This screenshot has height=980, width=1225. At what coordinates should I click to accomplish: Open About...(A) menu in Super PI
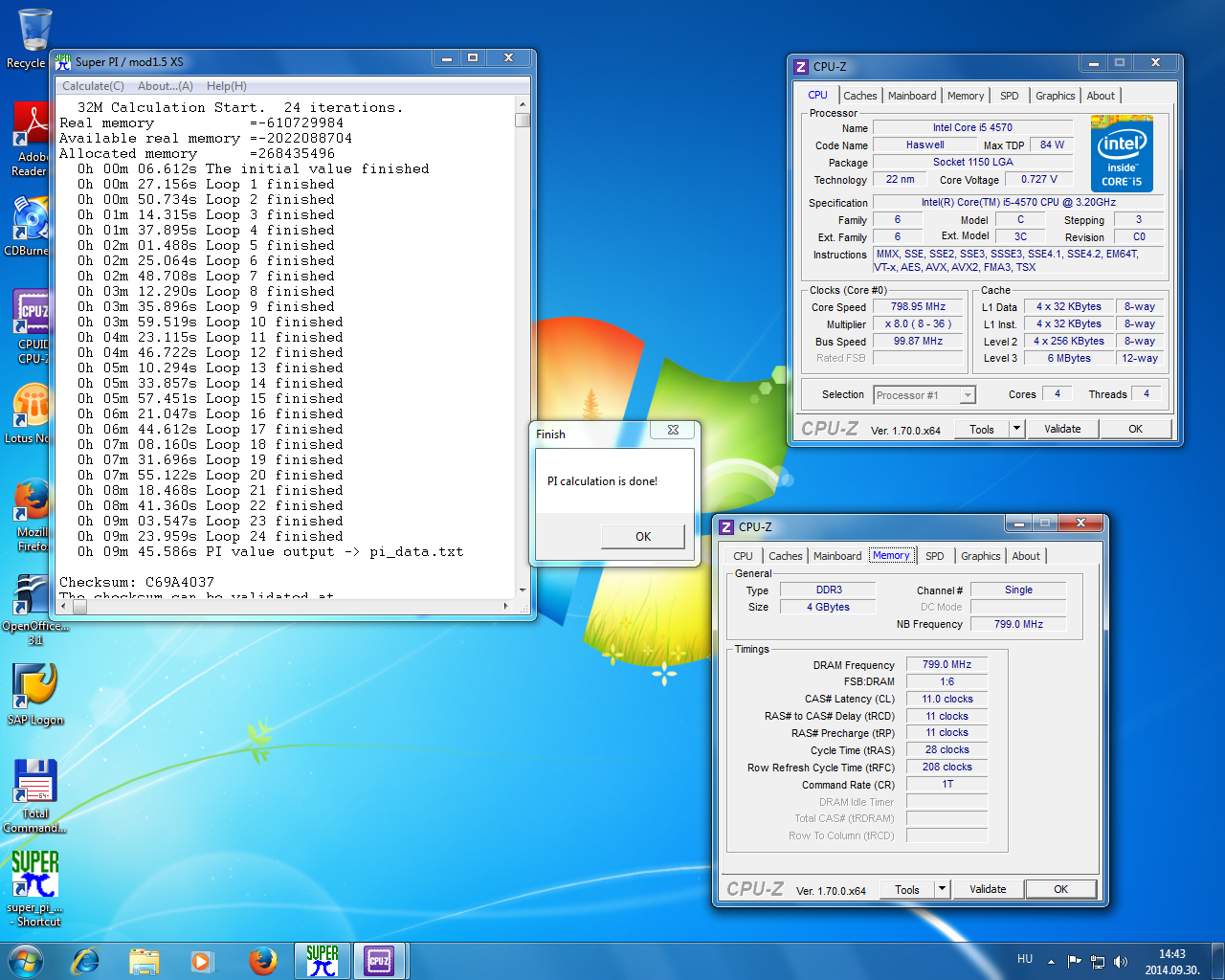[x=166, y=86]
